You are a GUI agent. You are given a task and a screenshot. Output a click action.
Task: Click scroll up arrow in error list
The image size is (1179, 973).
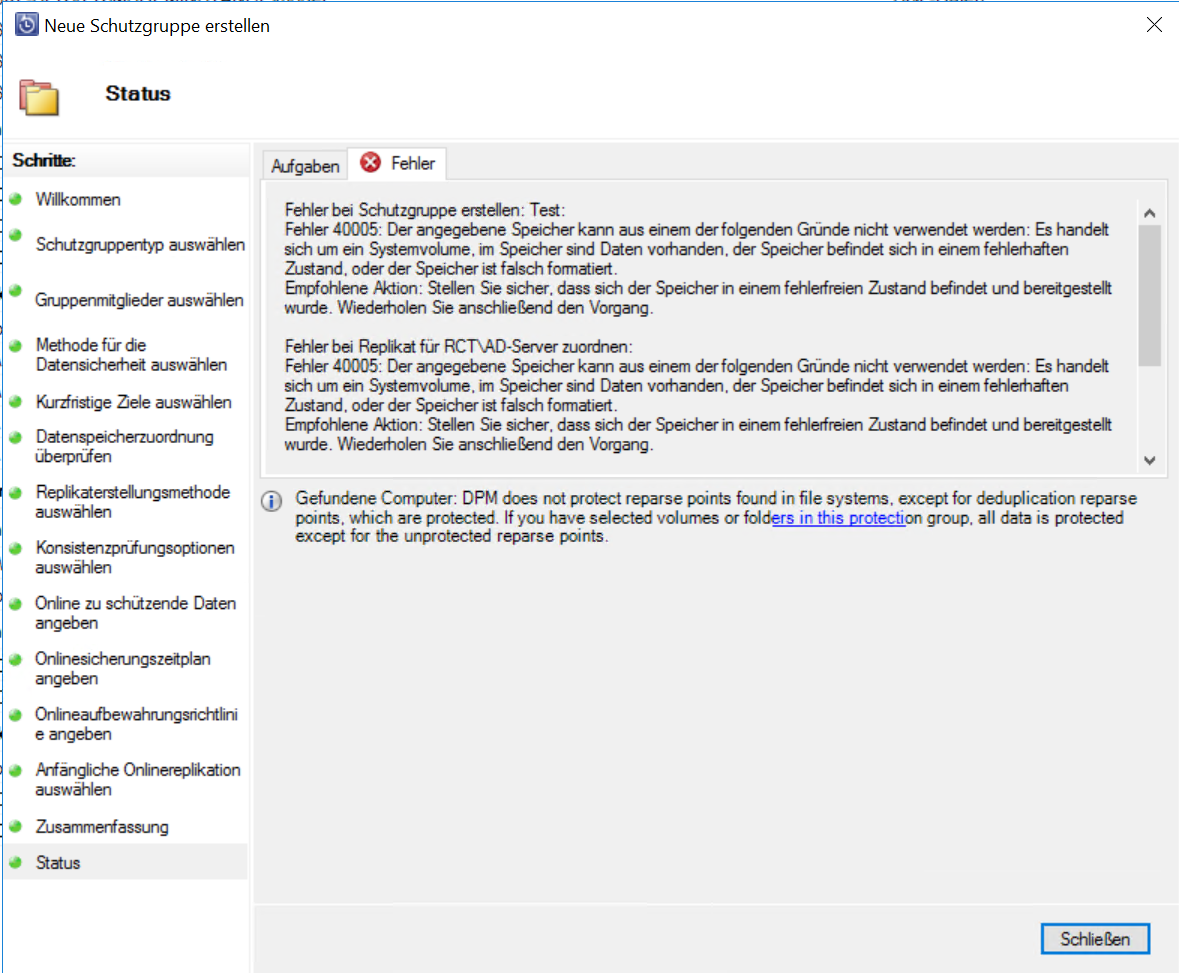coord(1149,214)
